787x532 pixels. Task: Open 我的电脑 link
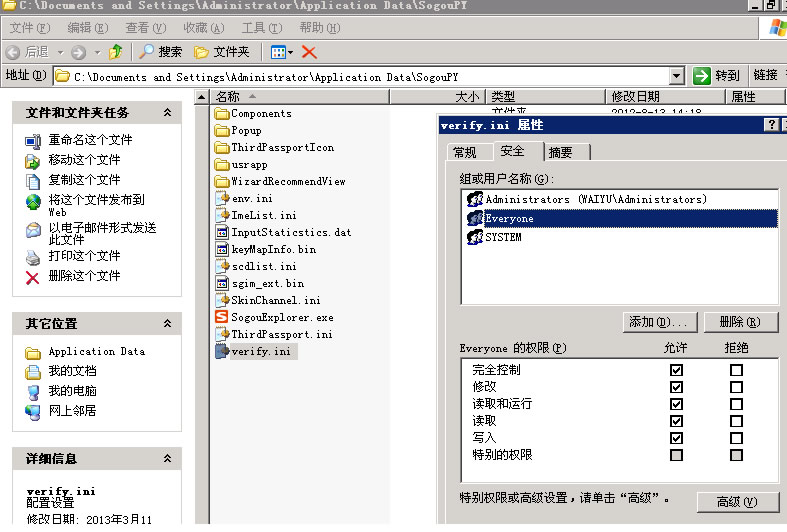click(72, 390)
